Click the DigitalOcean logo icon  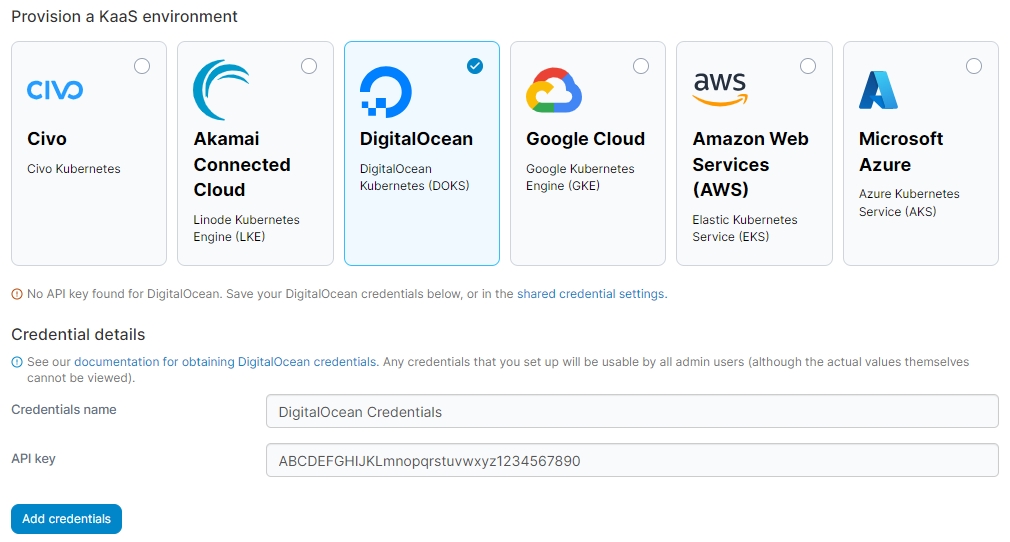click(385, 92)
